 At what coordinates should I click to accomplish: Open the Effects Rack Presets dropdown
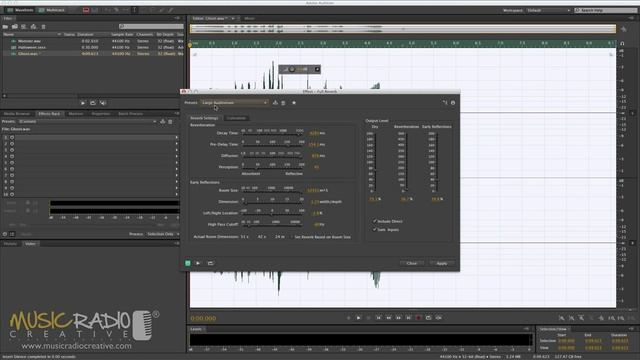pos(87,121)
